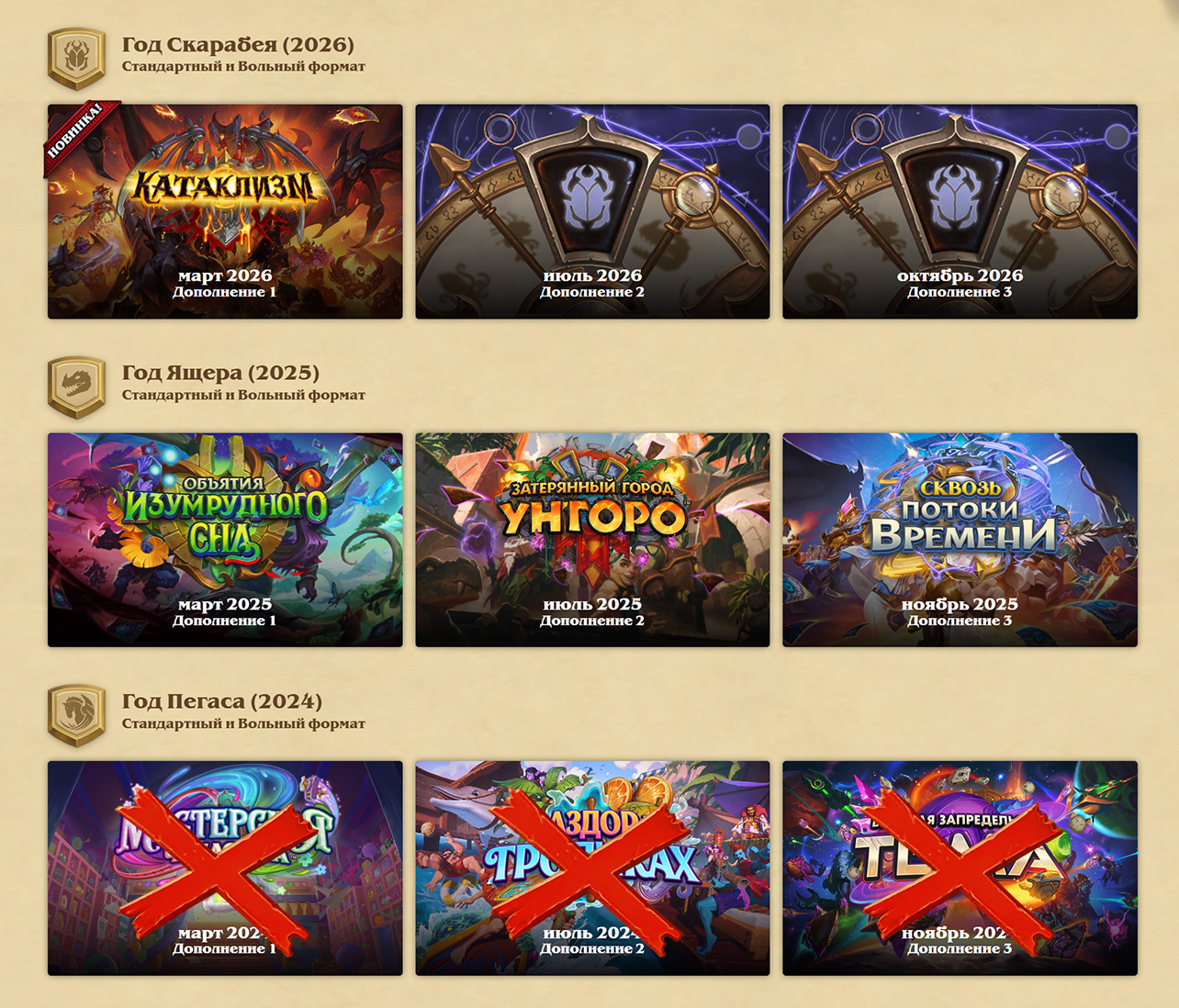Click the ноябрь 2025 Дополнение 3 label
The image size is (1179, 1008).
click(x=960, y=611)
